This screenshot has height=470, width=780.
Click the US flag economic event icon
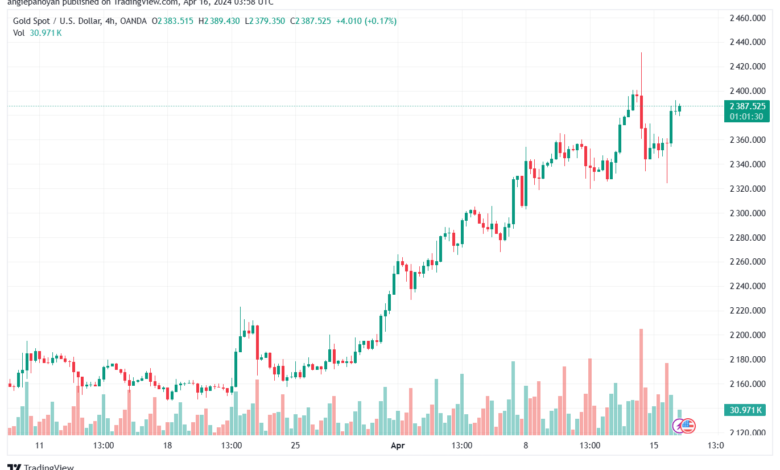pyautogui.click(x=688, y=425)
